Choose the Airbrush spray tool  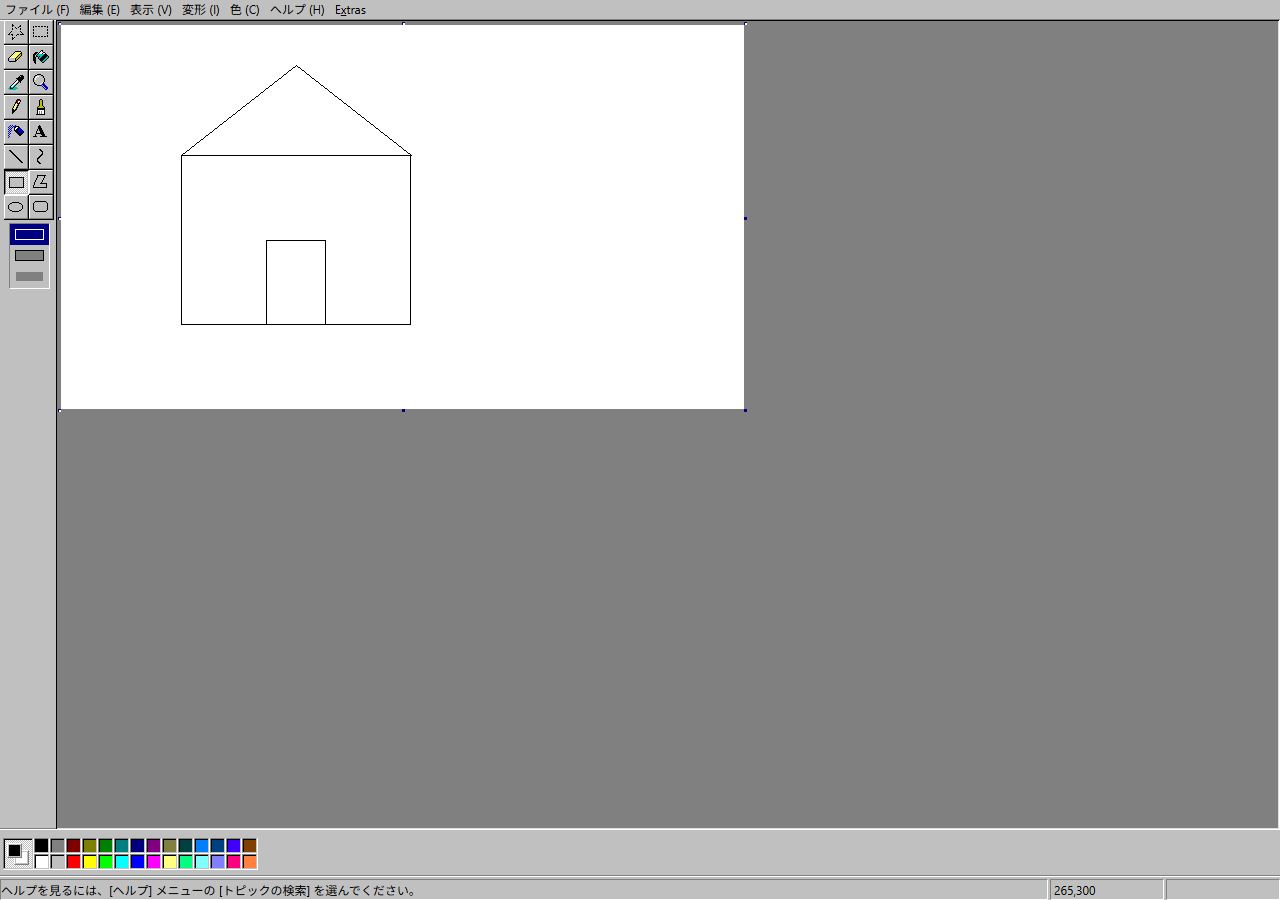click(x=16, y=132)
